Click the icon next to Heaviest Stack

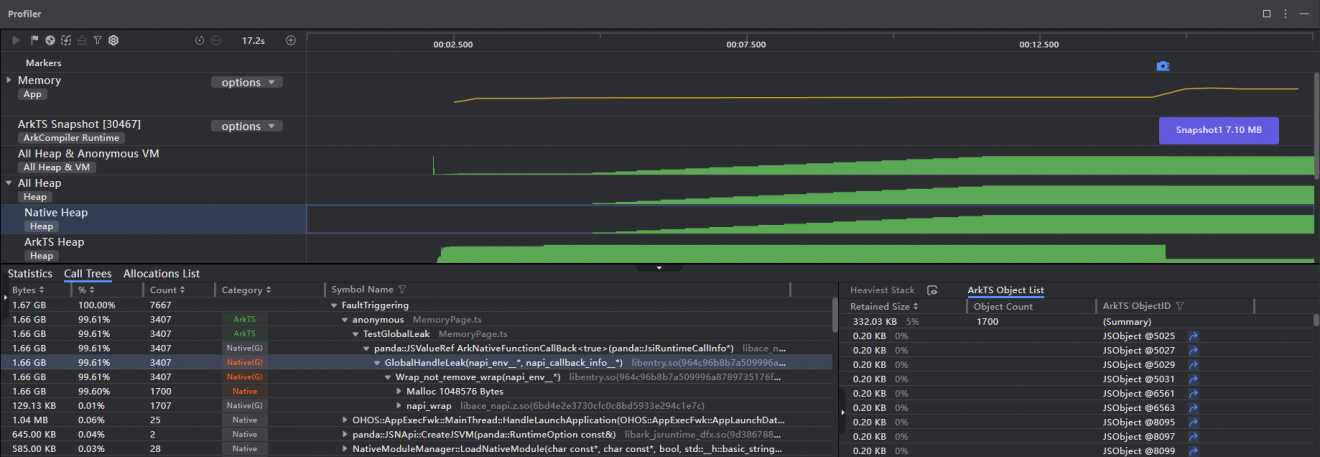932,290
